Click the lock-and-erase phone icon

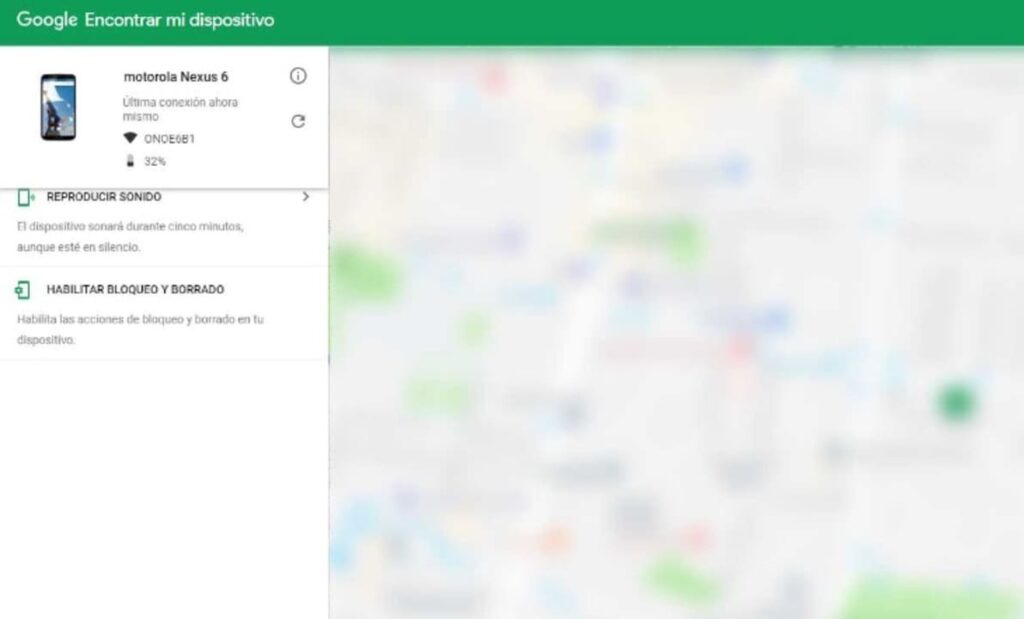tap(22, 290)
